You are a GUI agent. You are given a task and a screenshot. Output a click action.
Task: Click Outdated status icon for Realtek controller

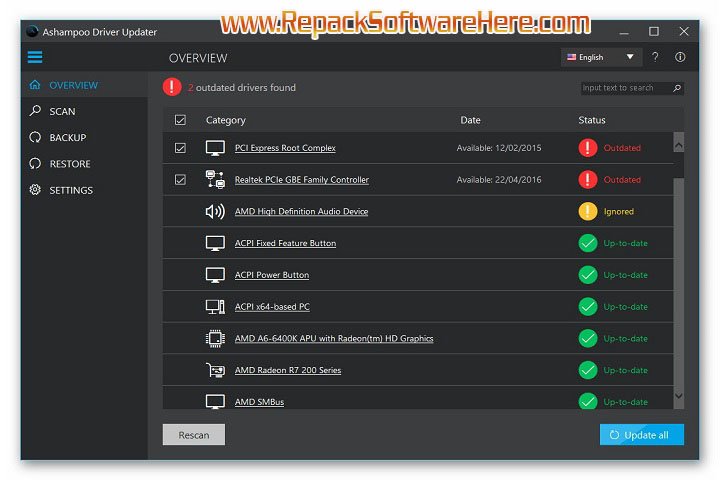(588, 180)
